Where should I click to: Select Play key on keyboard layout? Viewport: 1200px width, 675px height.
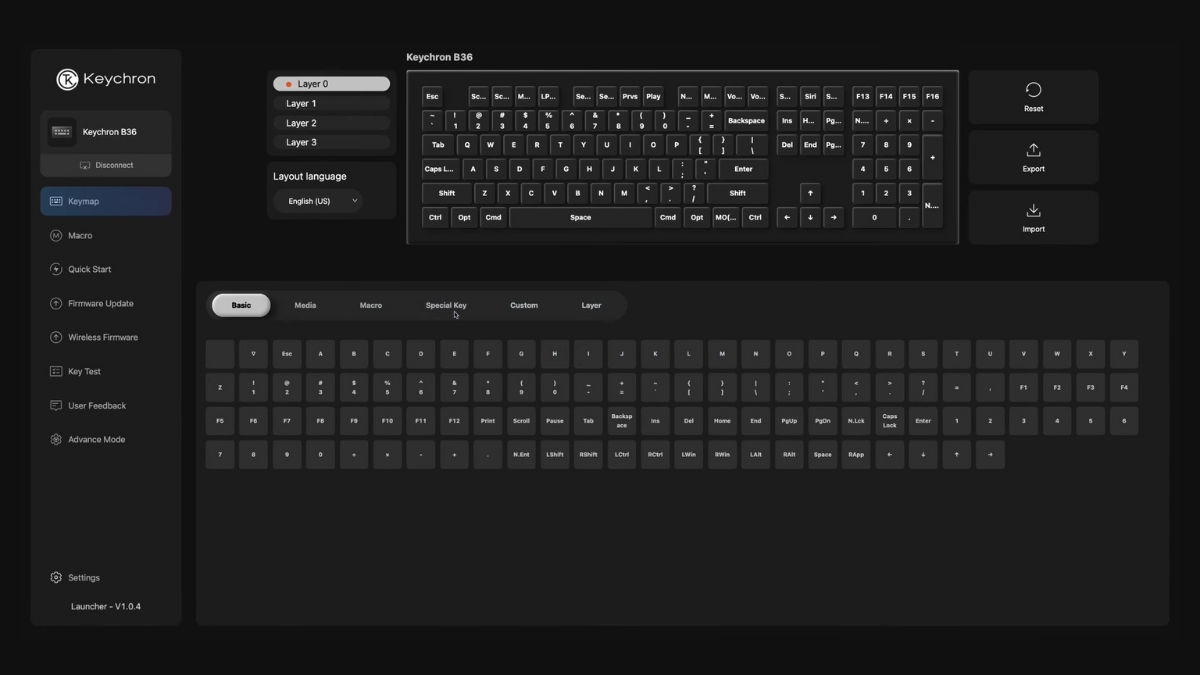(x=653, y=96)
